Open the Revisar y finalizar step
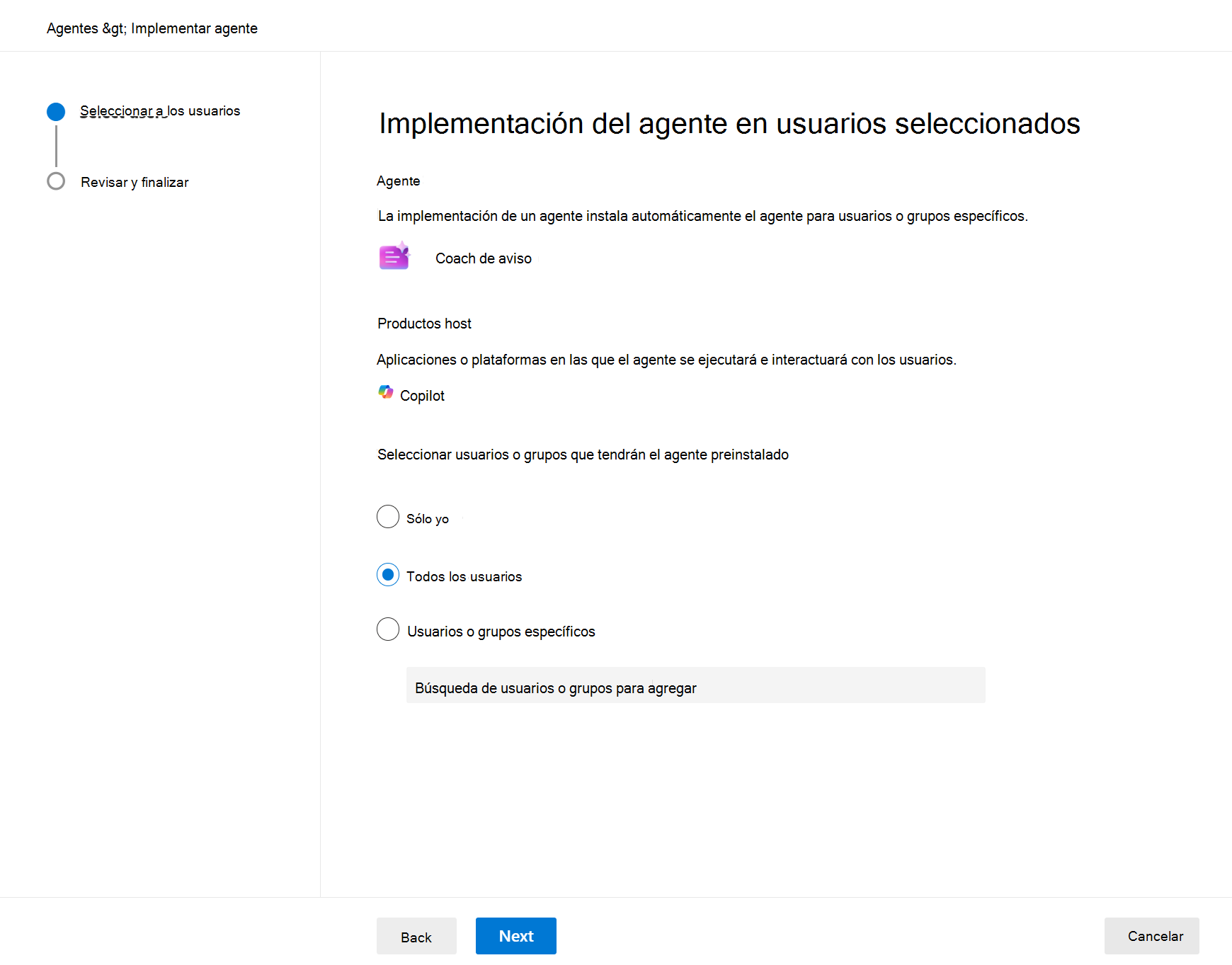Image resolution: width=1232 pixels, height=965 pixels. tap(135, 182)
